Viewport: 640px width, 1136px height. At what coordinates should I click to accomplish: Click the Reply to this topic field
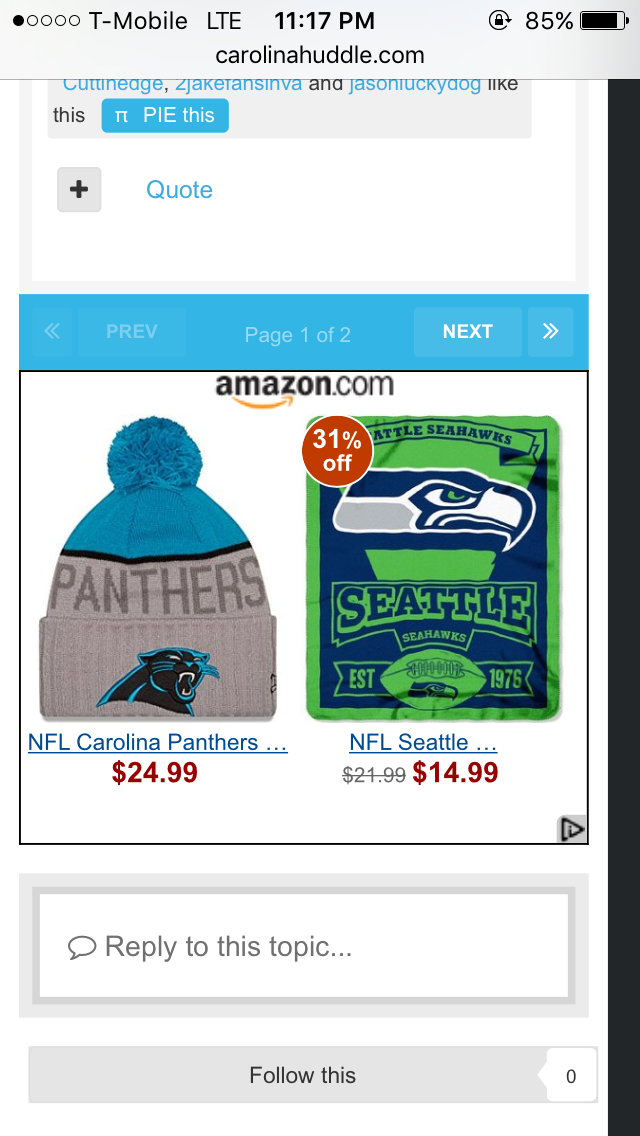click(304, 946)
